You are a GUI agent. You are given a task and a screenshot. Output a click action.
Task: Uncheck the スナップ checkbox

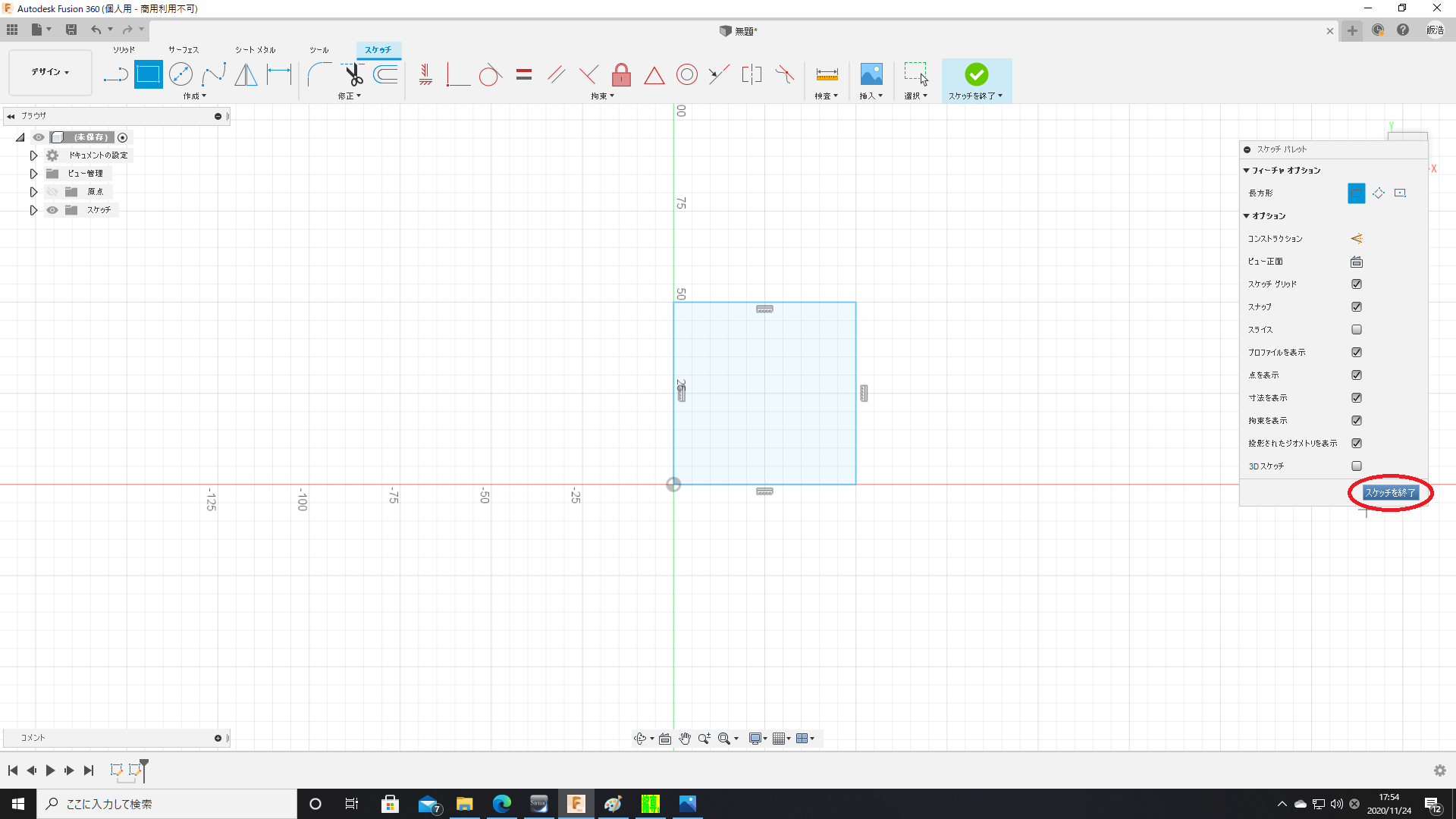(x=1357, y=307)
